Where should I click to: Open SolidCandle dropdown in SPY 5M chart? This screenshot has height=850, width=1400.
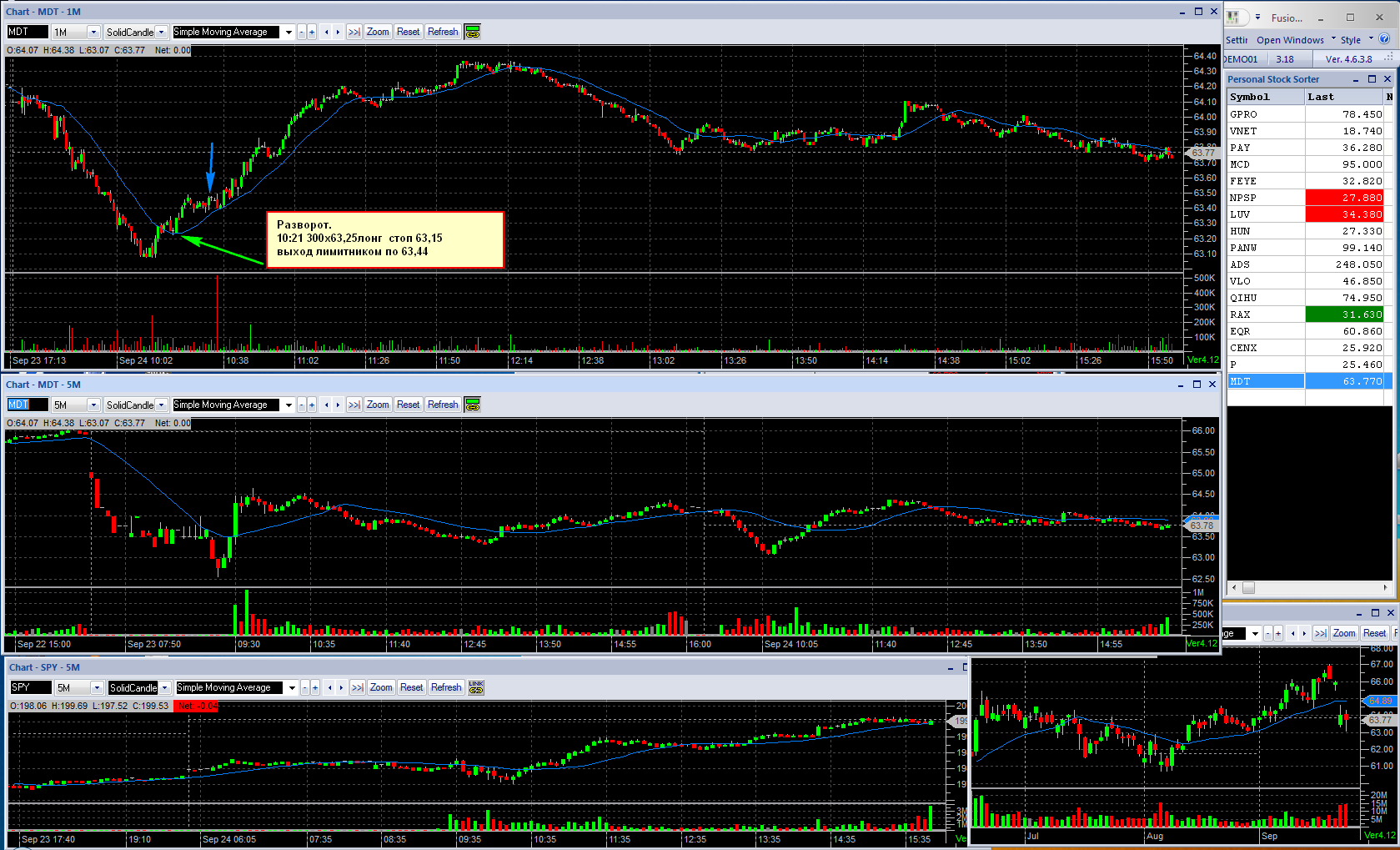pos(165,687)
